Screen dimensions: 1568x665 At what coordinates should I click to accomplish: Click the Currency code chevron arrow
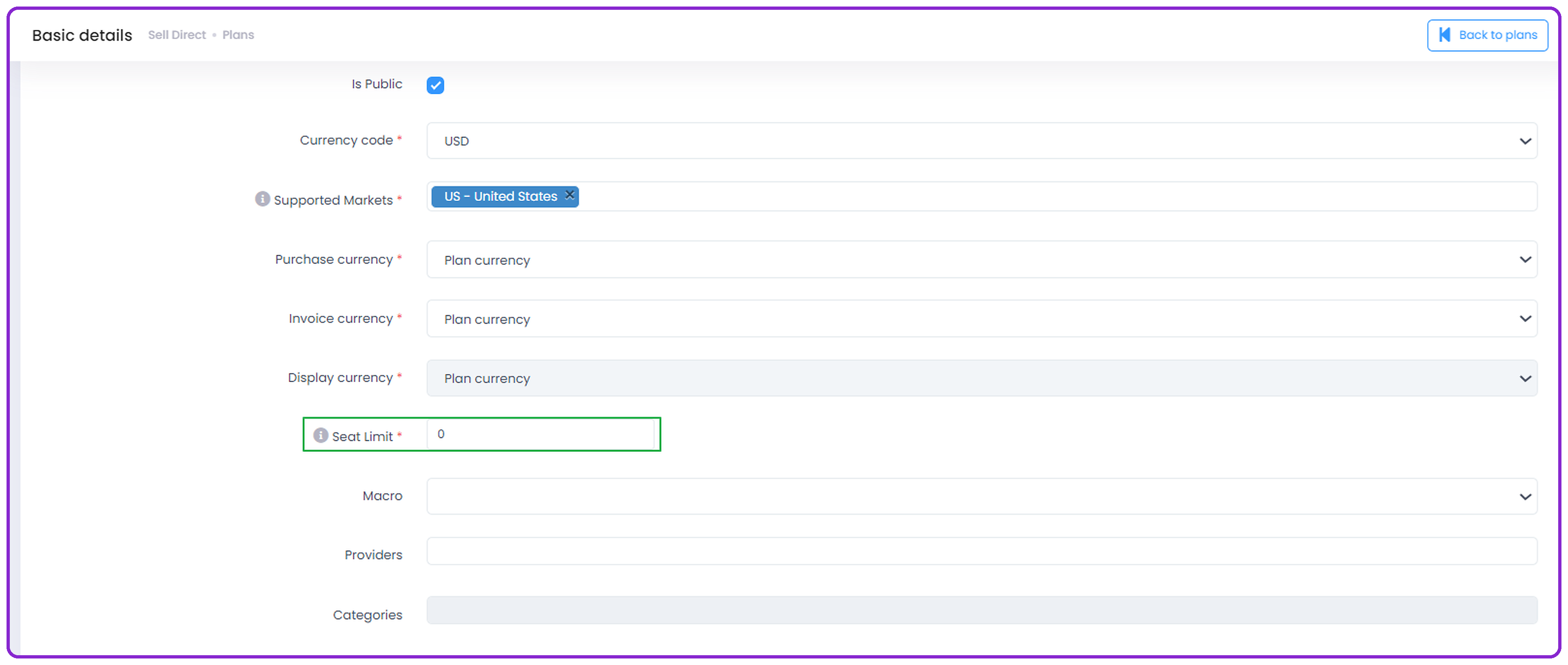tap(1525, 141)
